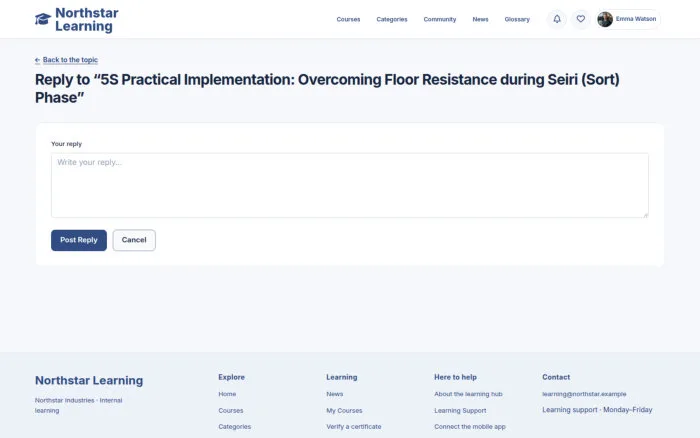700x438 pixels.
Task: Click the Your reply label
Action: (x=67, y=144)
